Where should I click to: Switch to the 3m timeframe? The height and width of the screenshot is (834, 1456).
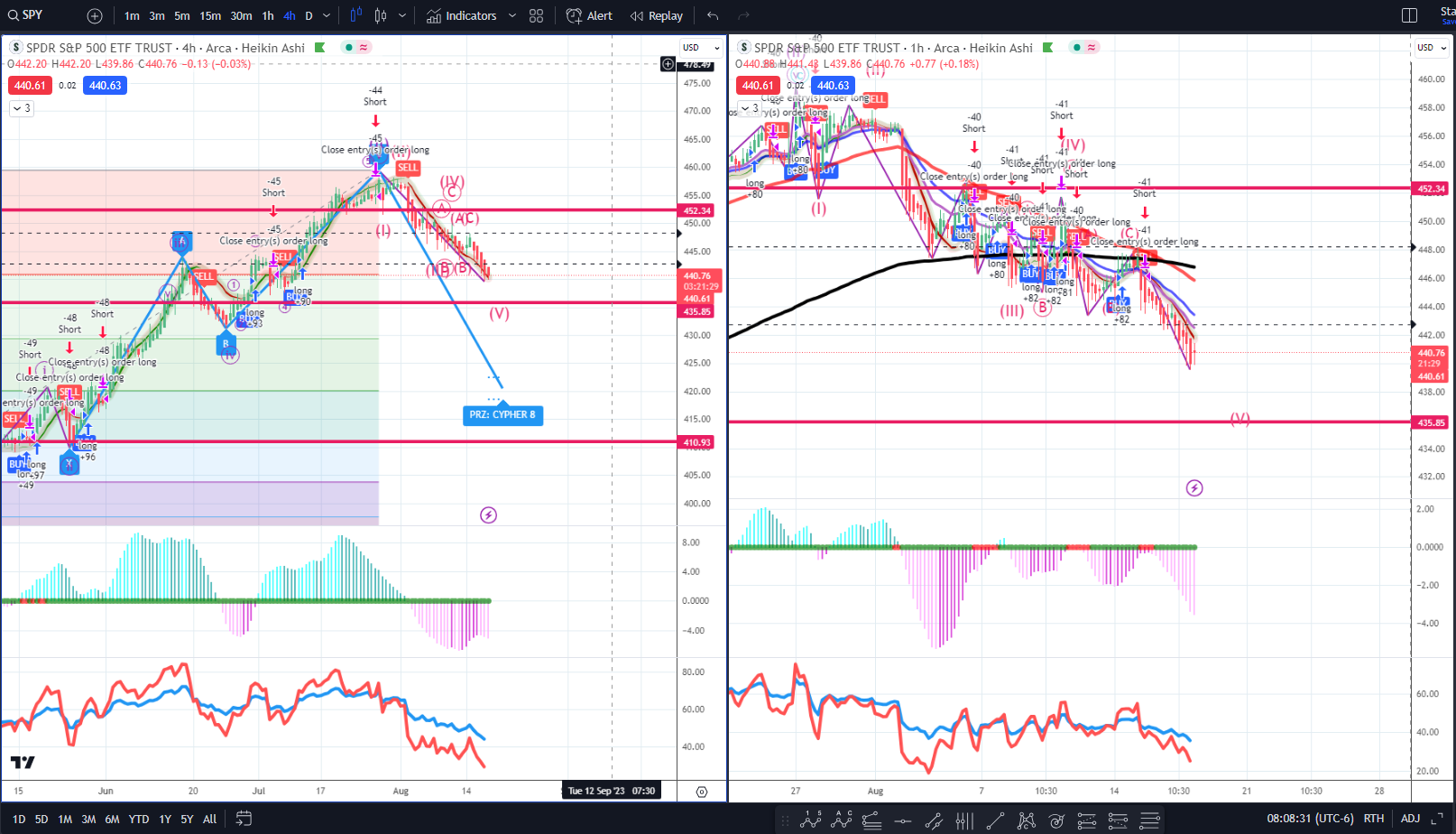[x=157, y=15]
